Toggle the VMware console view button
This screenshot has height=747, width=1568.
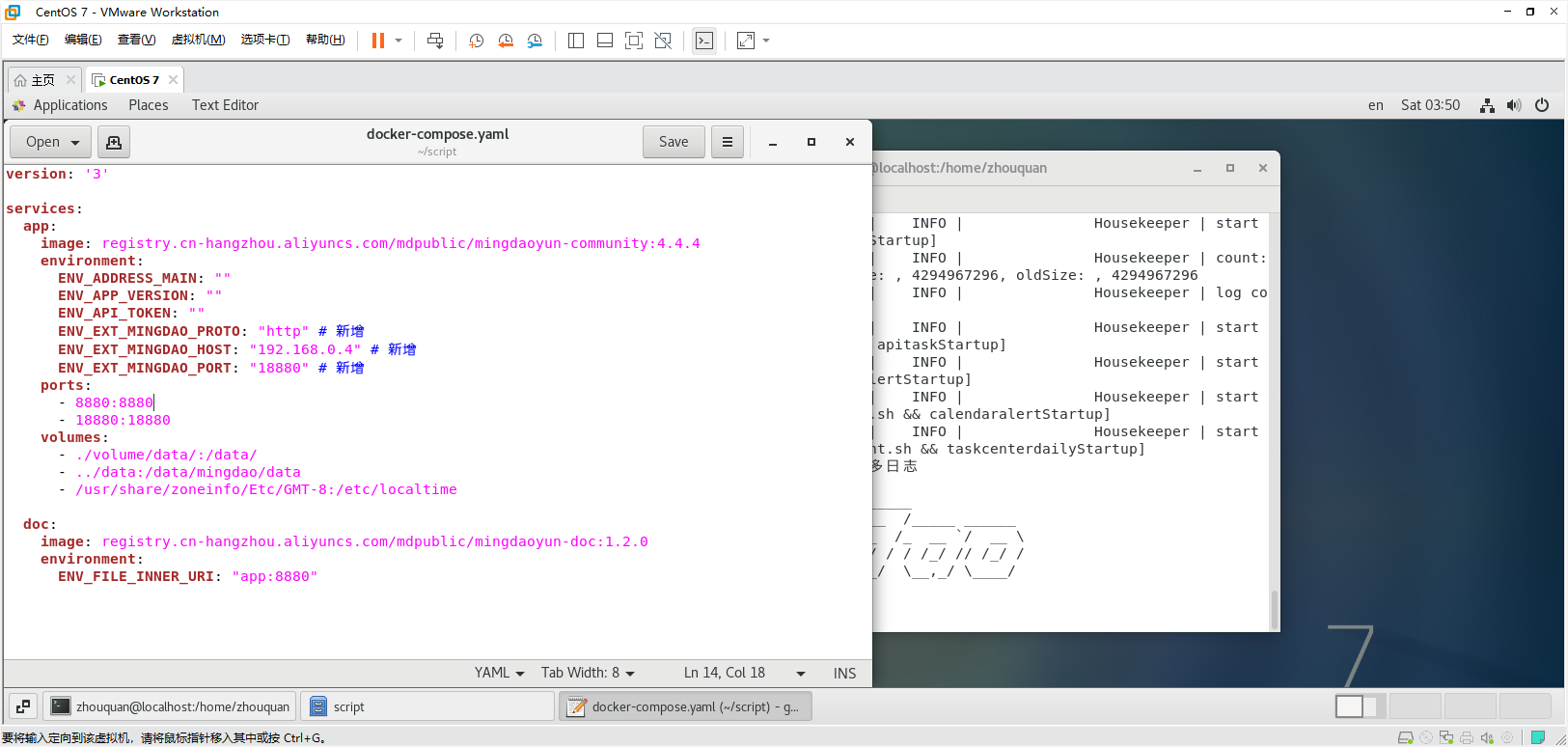coord(704,41)
